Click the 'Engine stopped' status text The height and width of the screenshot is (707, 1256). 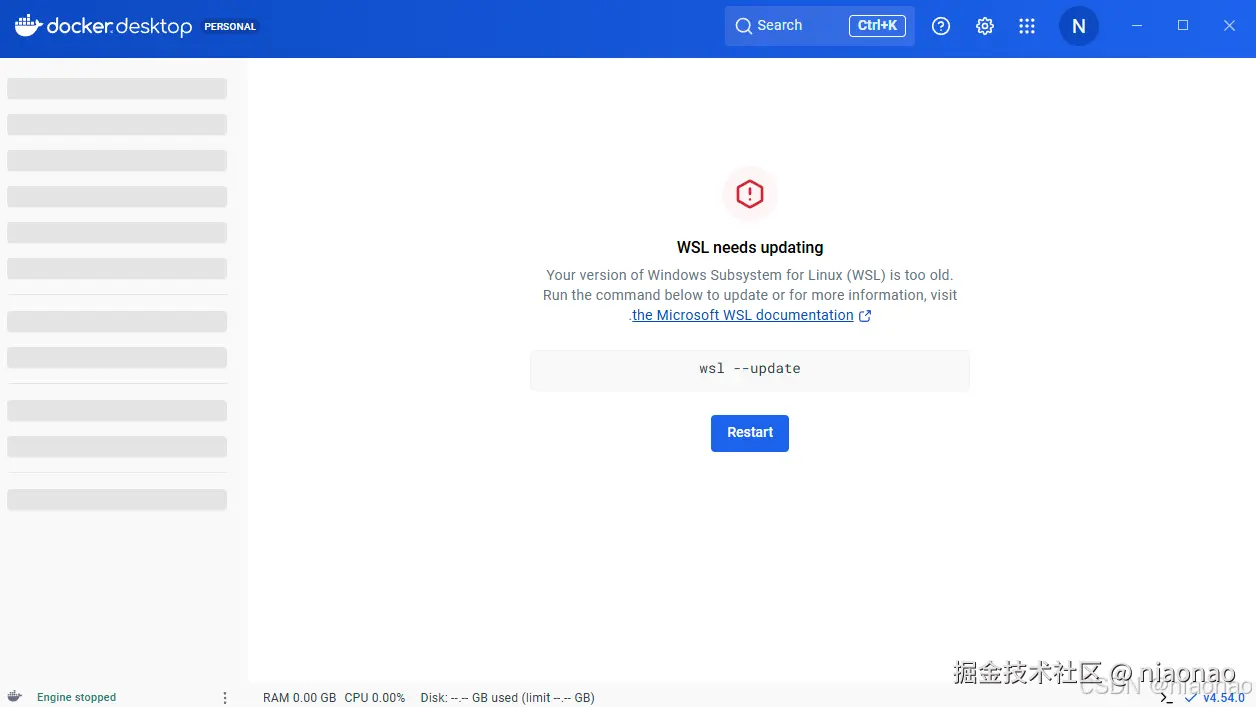tap(77, 697)
